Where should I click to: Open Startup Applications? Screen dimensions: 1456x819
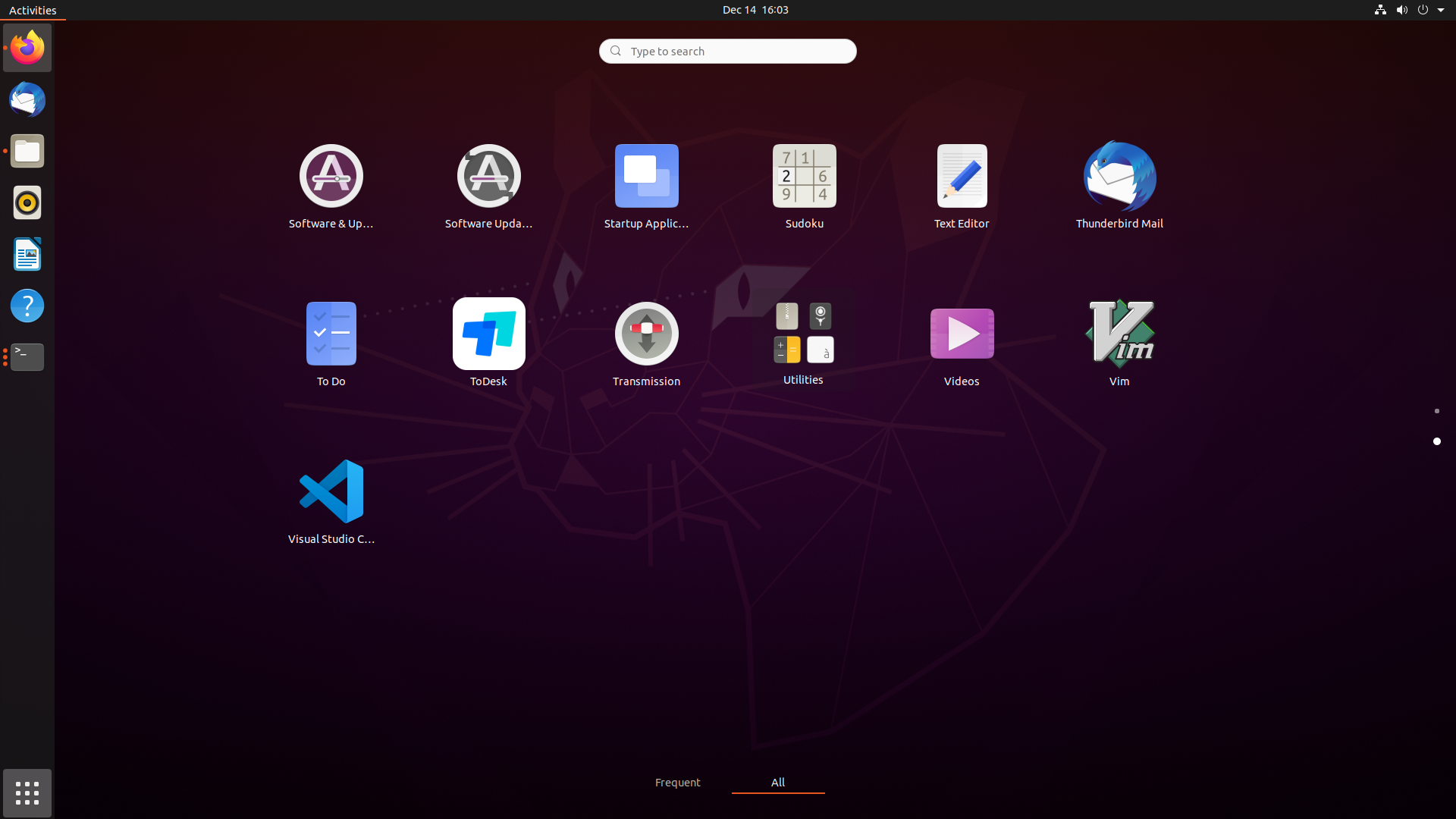646,187
